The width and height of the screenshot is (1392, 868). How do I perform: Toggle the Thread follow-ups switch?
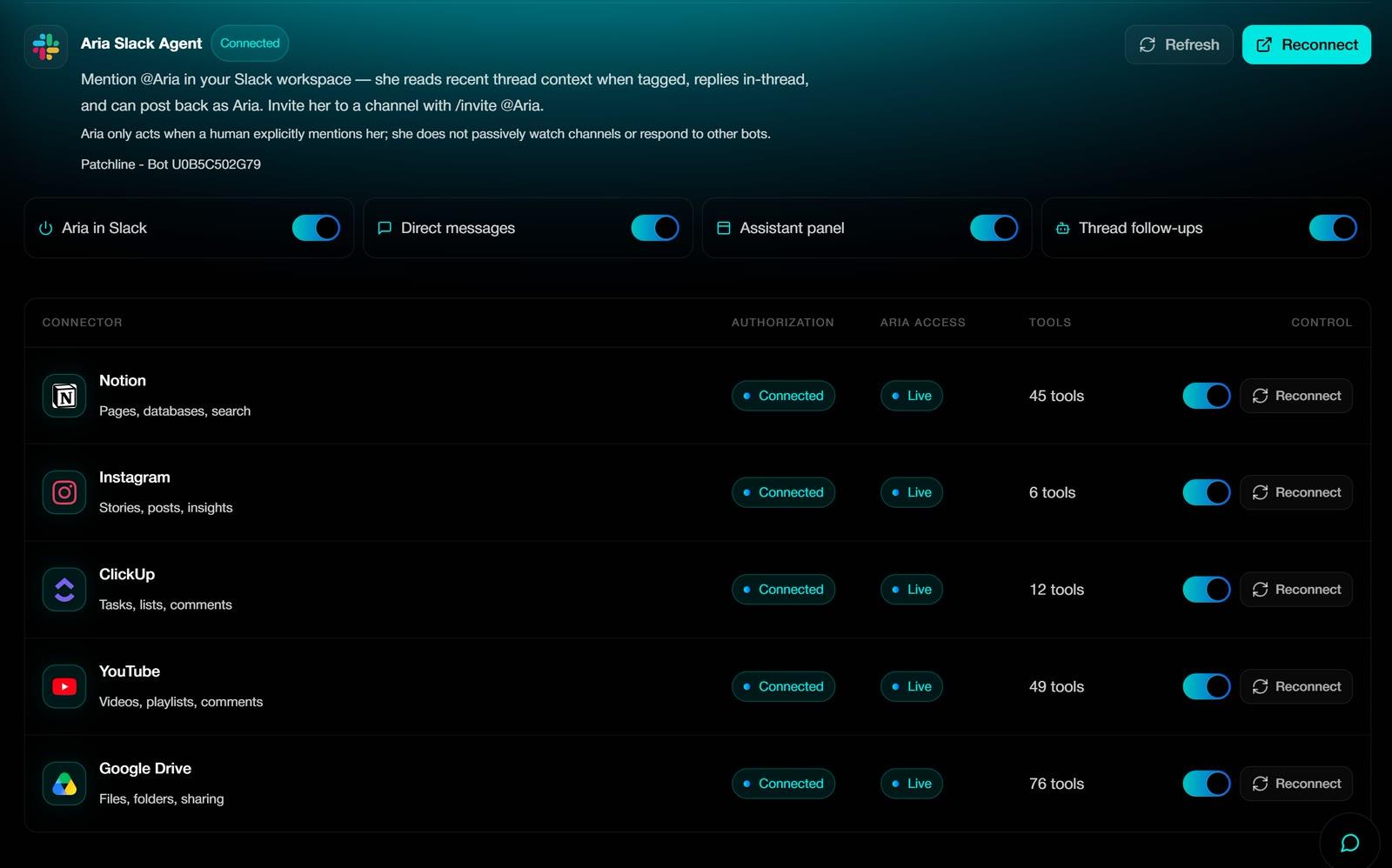pyautogui.click(x=1333, y=228)
